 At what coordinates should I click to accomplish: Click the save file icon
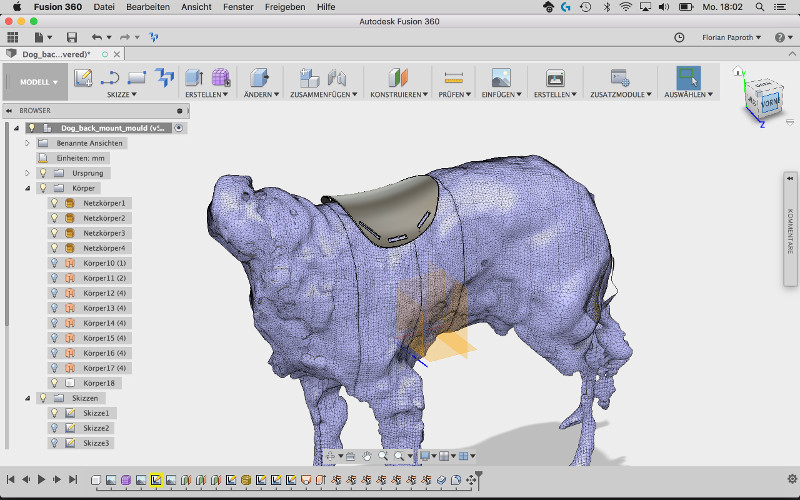click(x=70, y=37)
